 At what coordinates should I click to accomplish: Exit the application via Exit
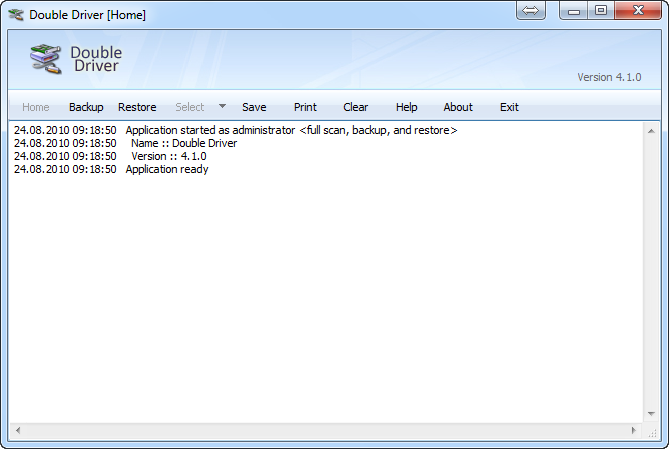tap(509, 107)
